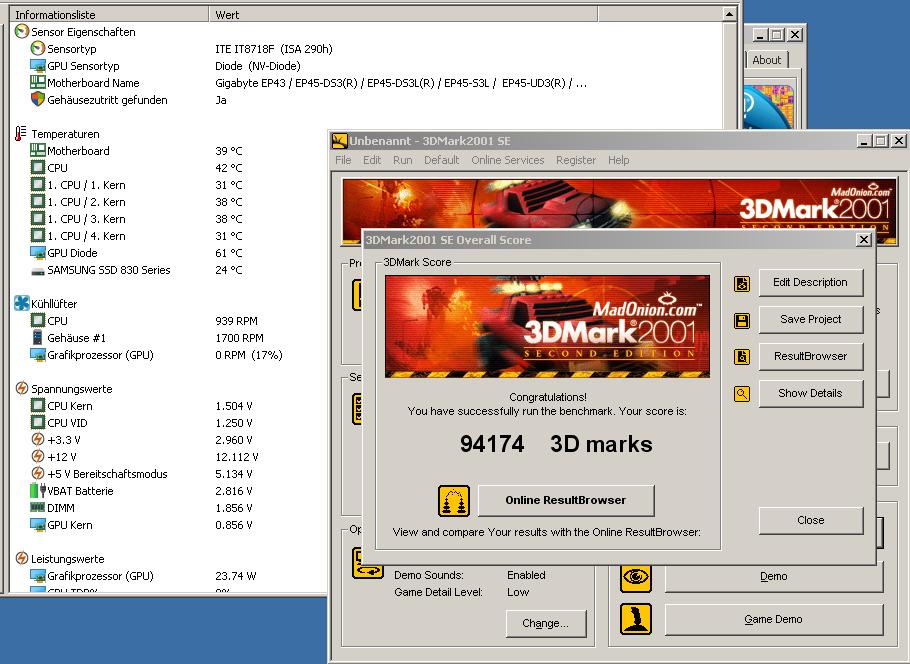Click the CPU Kern chip icon

[38, 405]
